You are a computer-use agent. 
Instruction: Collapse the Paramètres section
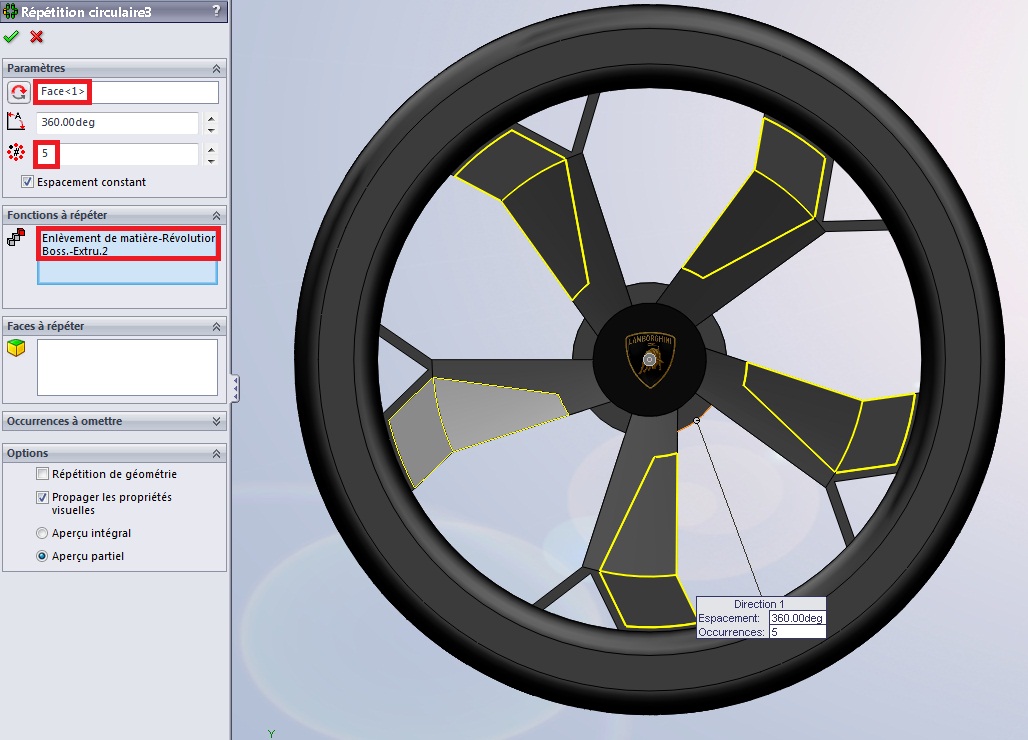(x=216, y=68)
